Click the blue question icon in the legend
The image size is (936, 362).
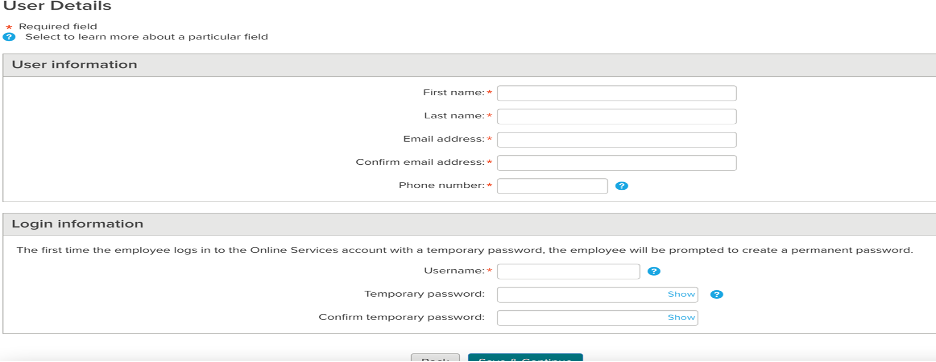9,37
